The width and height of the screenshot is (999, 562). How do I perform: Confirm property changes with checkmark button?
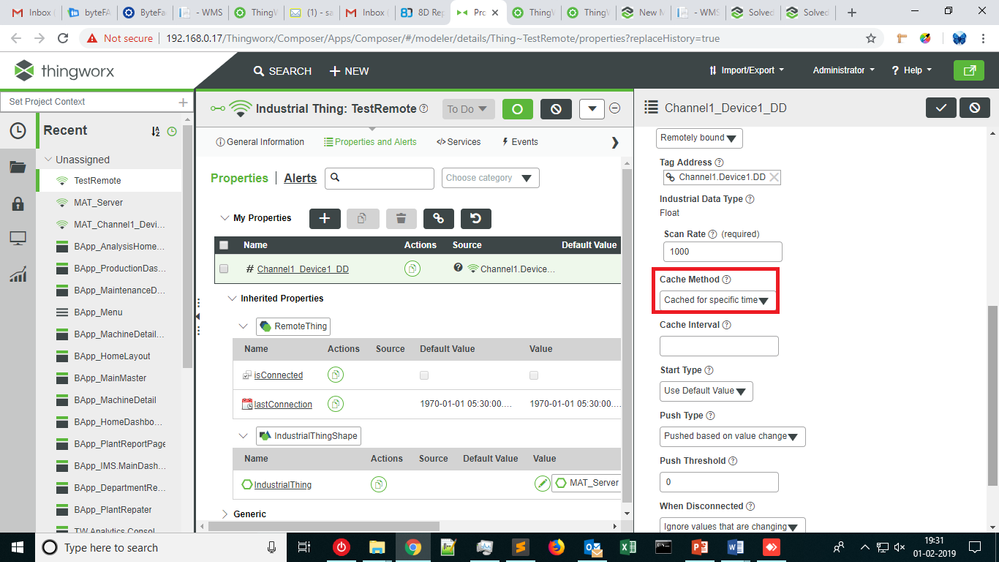941,108
